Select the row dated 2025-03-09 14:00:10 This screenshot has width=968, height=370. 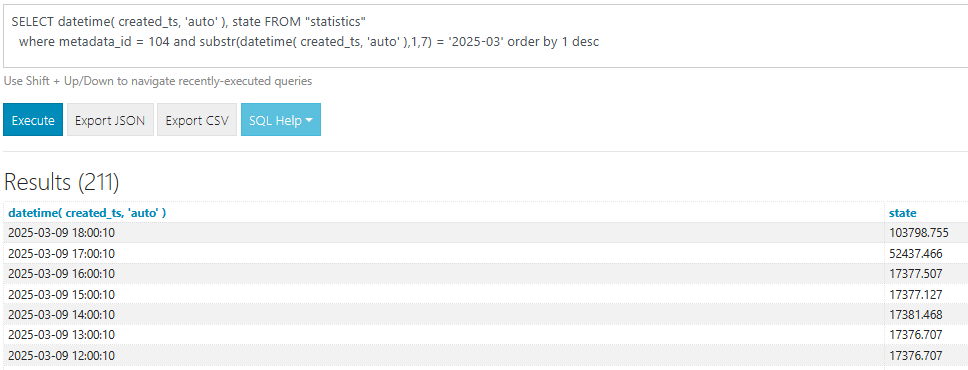tap(485, 314)
